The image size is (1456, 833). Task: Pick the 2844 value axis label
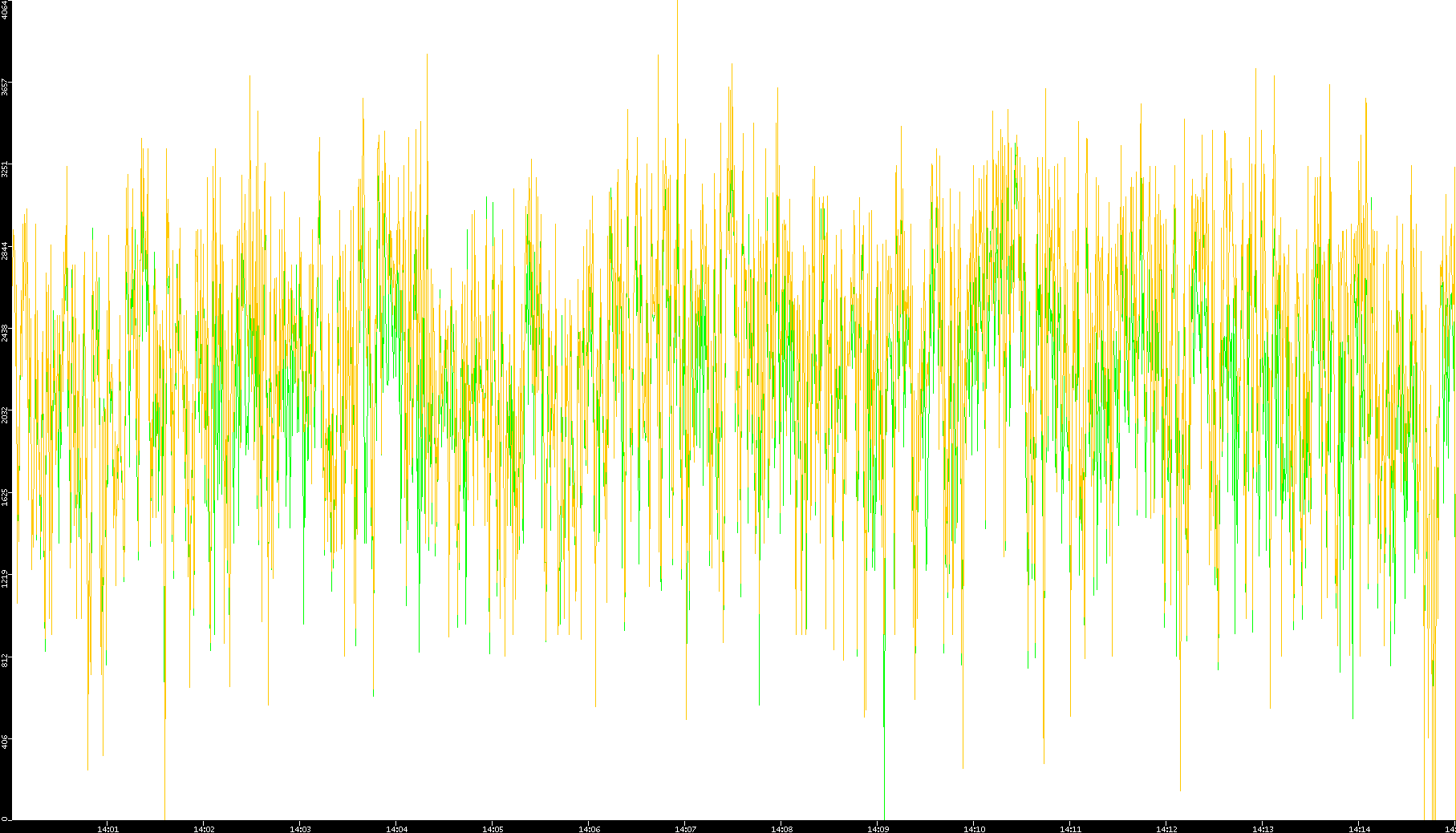click(6, 251)
